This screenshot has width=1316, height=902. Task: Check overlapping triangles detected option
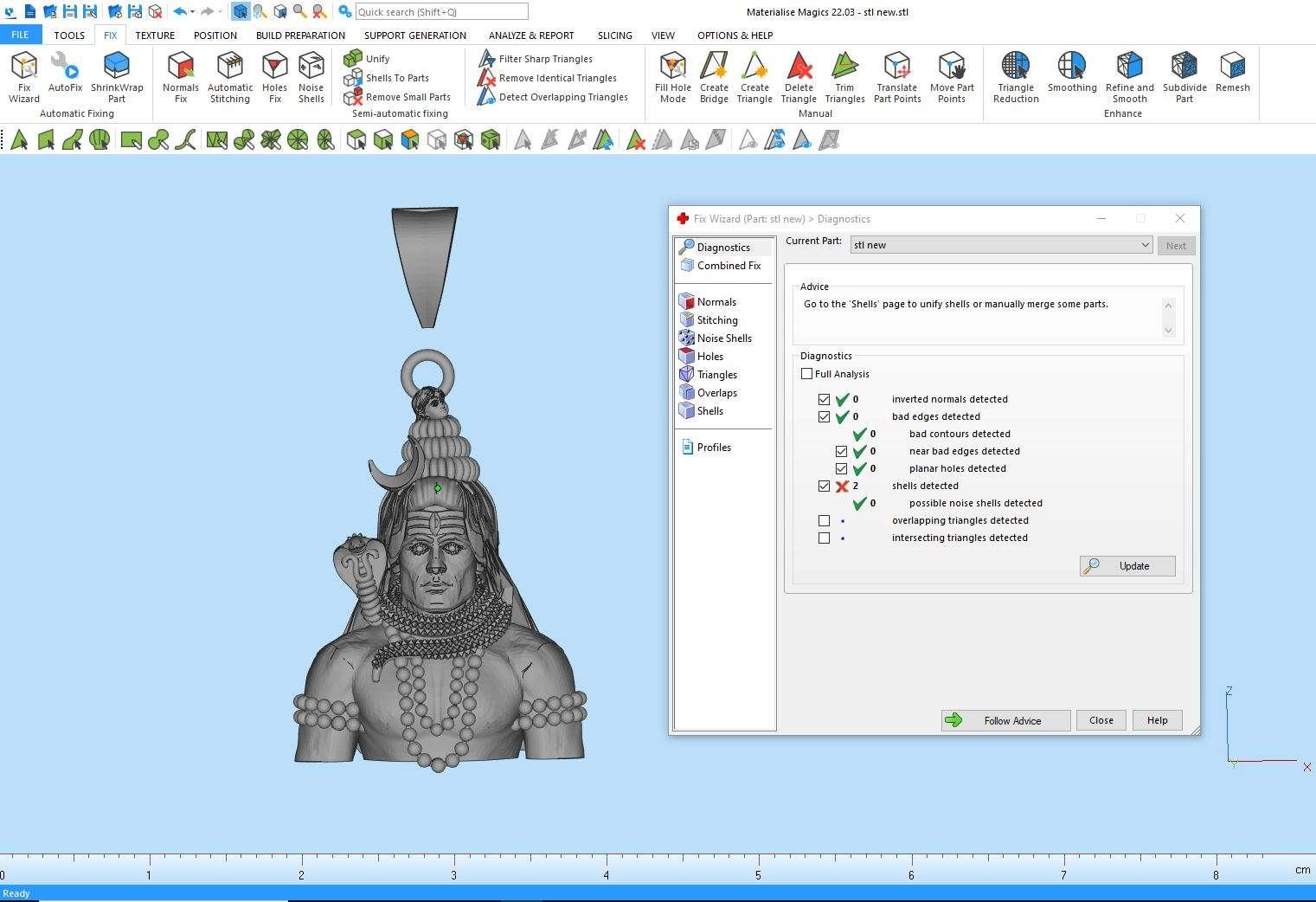click(824, 520)
